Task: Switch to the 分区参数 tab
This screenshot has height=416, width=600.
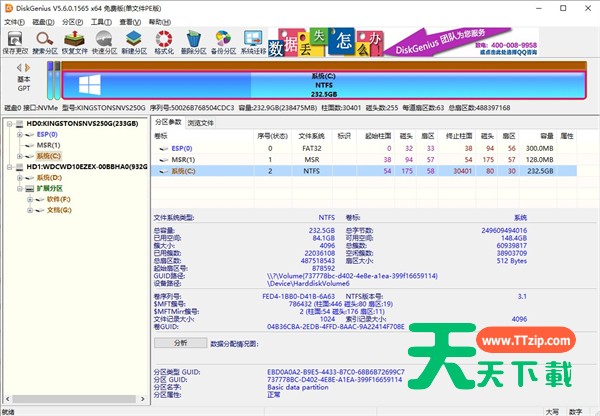Action: 168,122
